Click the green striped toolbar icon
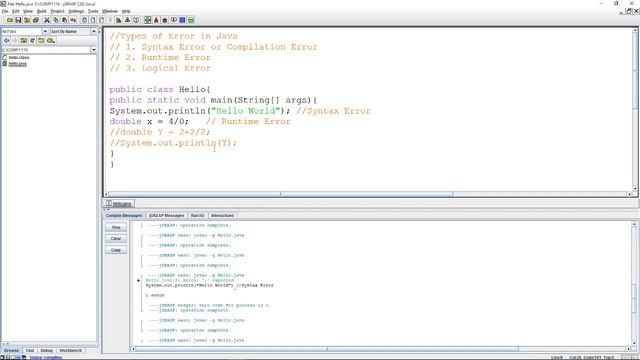This screenshot has width=640, height=360. (191, 20)
